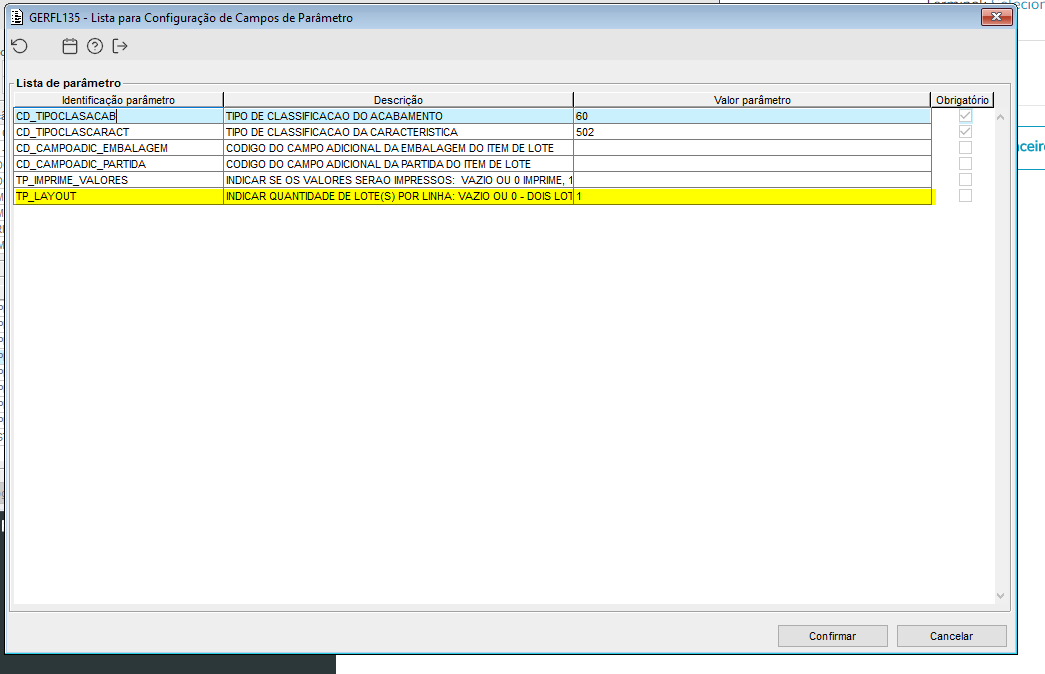The height and width of the screenshot is (674, 1045).
Task: Select the CD_CAMPOADIC_PARTIDA cell
Action: [119, 164]
